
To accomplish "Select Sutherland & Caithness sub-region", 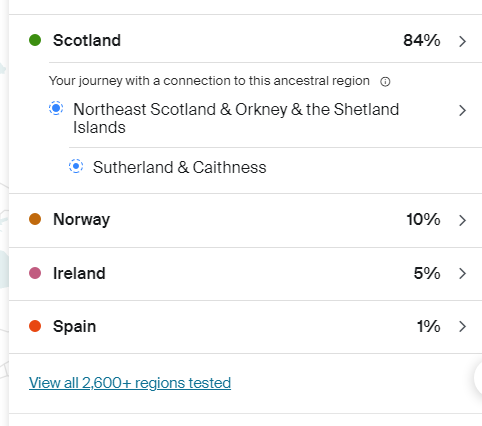I will click(x=179, y=167).
